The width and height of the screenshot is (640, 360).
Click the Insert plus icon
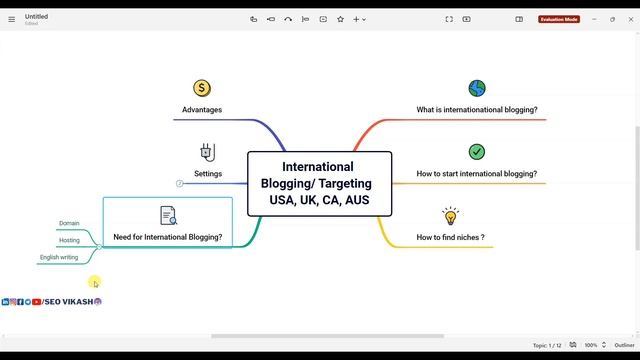click(356, 19)
